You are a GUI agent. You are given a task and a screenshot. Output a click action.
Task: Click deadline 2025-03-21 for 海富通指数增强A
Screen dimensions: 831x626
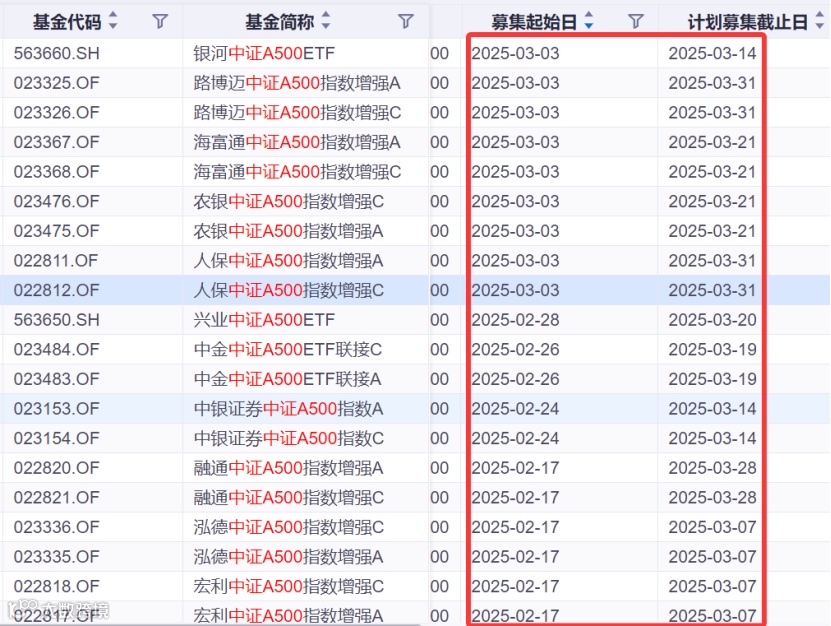[712, 143]
